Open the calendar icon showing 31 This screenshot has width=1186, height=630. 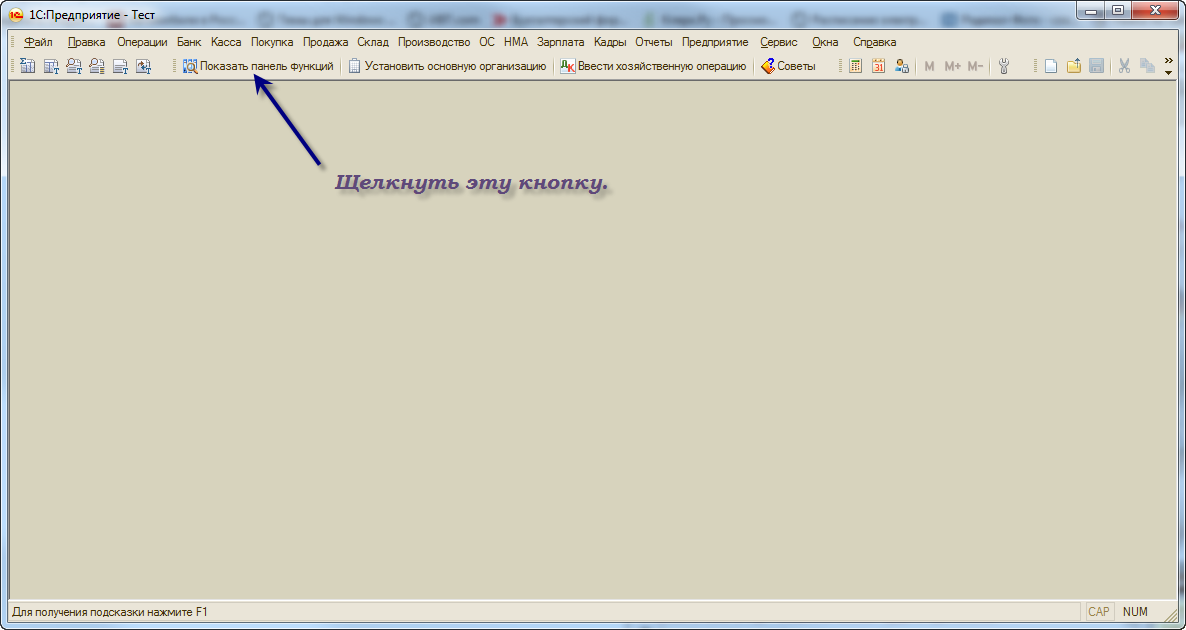pos(878,66)
